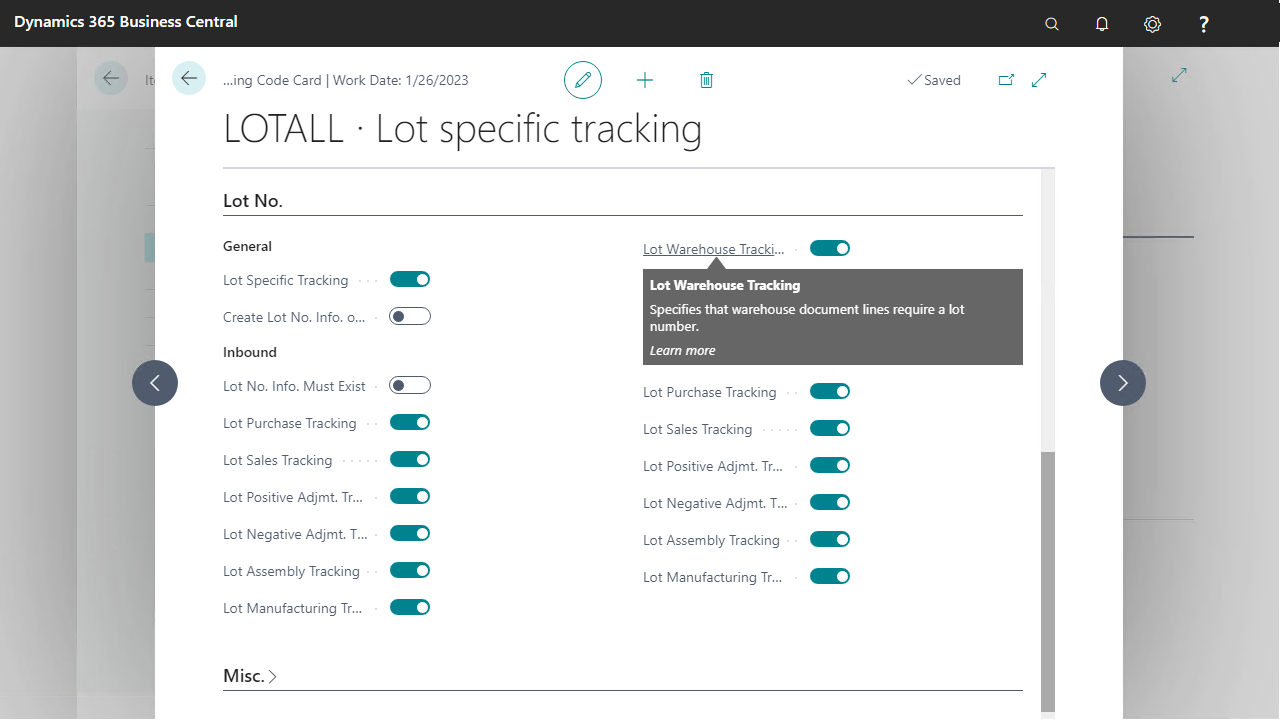Screen dimensions: 1280x720
Task: Toggle inbound Lot Purchase Tracking switch
Action: pos(410,422)
